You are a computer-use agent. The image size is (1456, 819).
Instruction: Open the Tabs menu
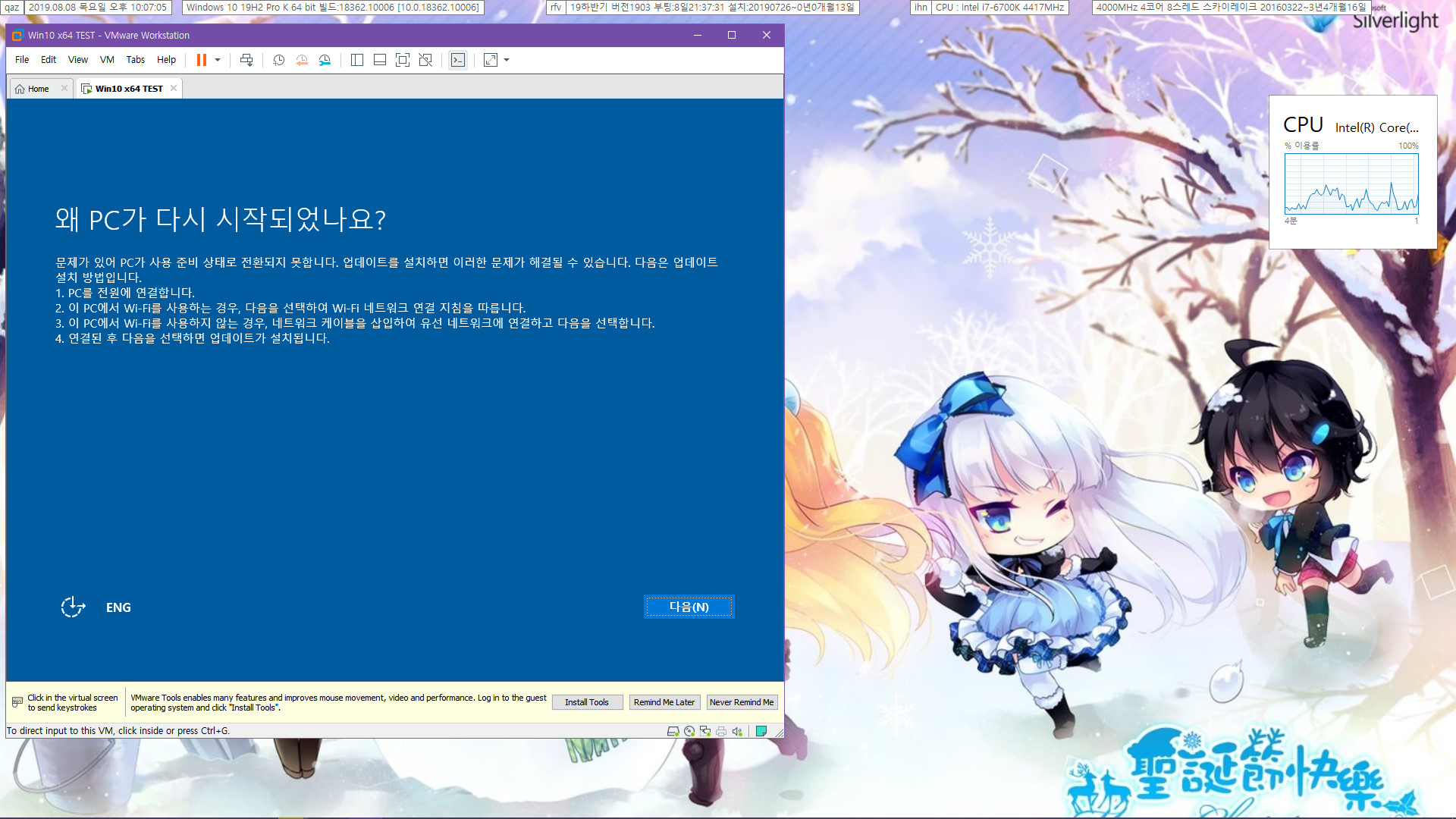coord(136,60)
